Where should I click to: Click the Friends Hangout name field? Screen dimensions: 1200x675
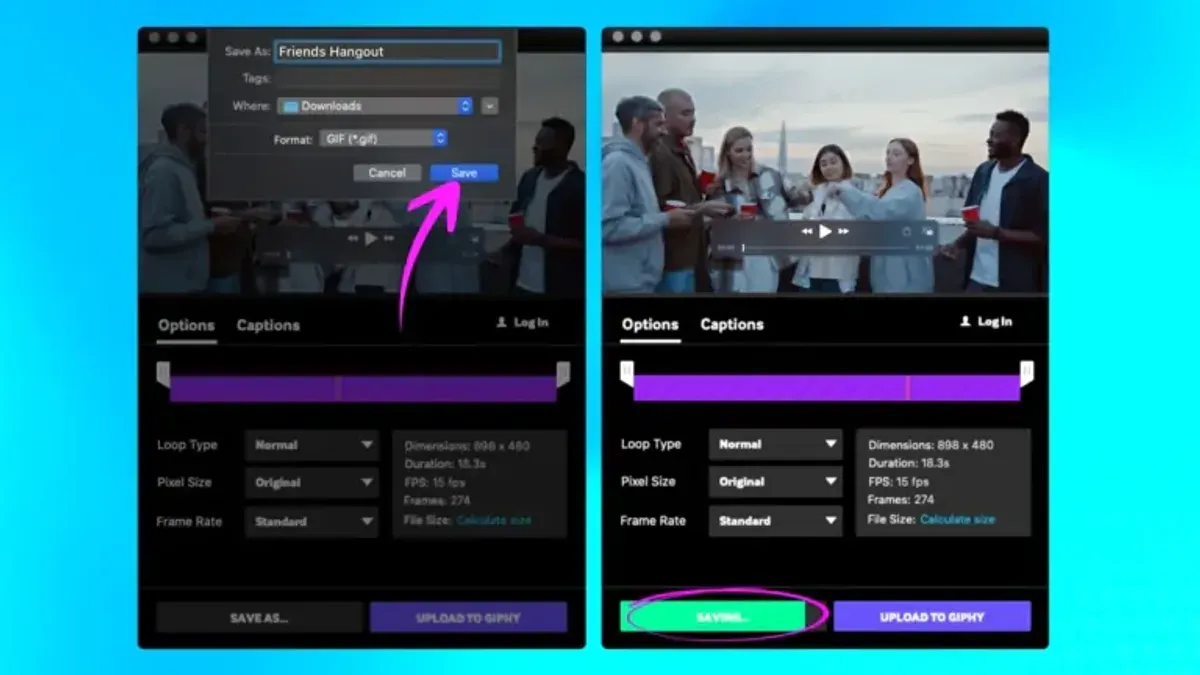click(388, 51)
